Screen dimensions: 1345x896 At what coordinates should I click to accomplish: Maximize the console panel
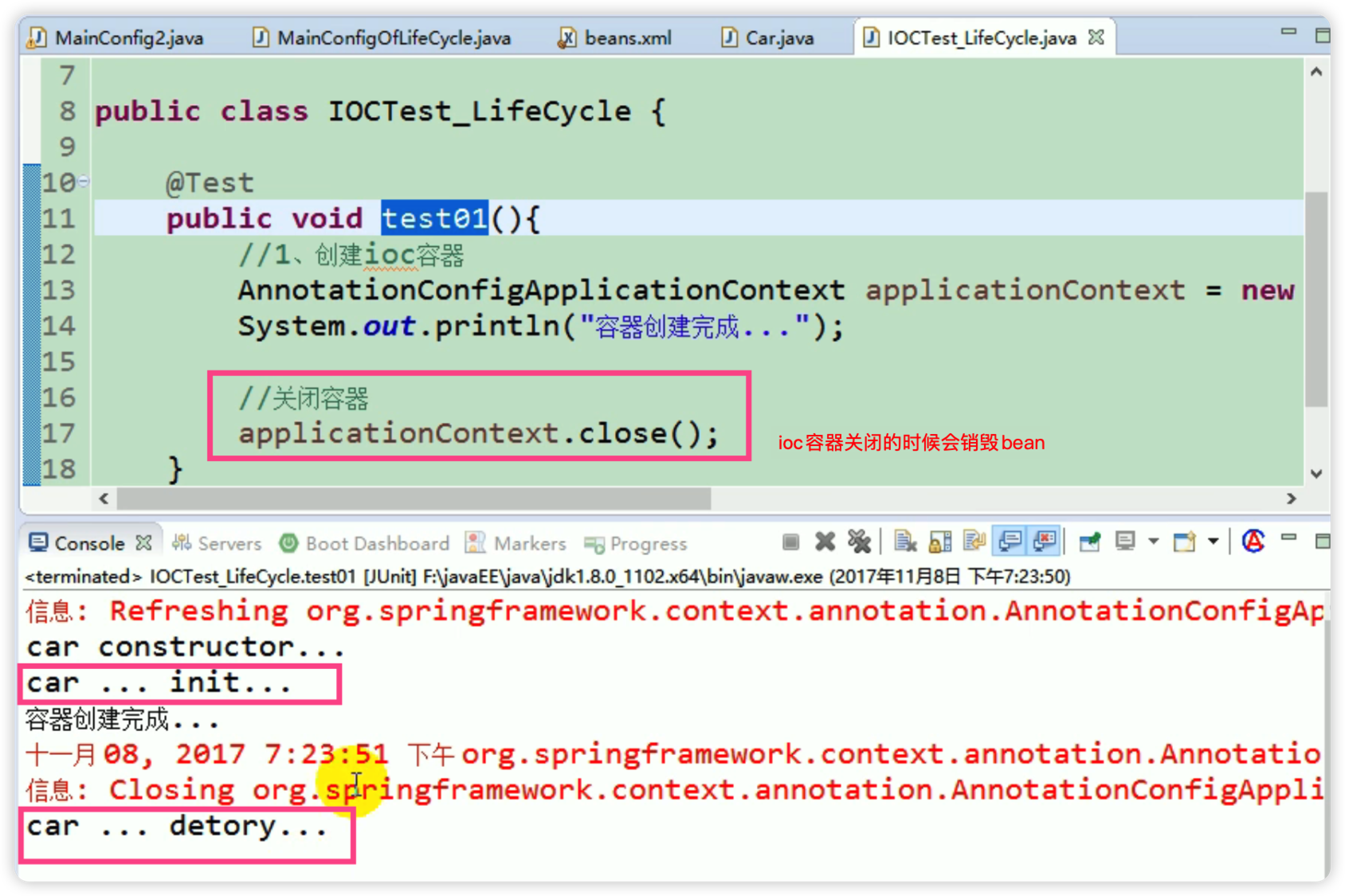[1323, 542]
